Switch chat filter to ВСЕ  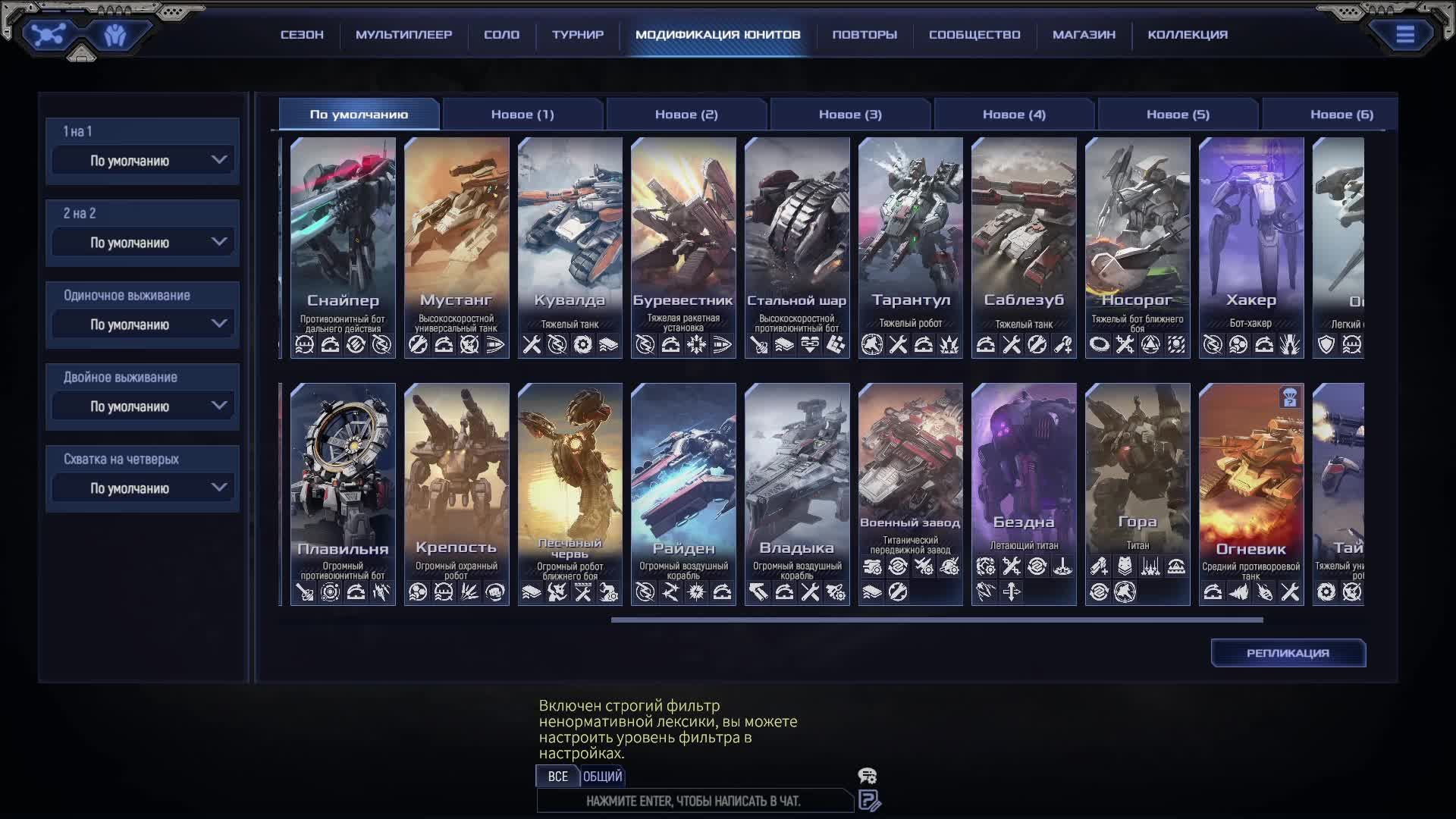[557, 777]
